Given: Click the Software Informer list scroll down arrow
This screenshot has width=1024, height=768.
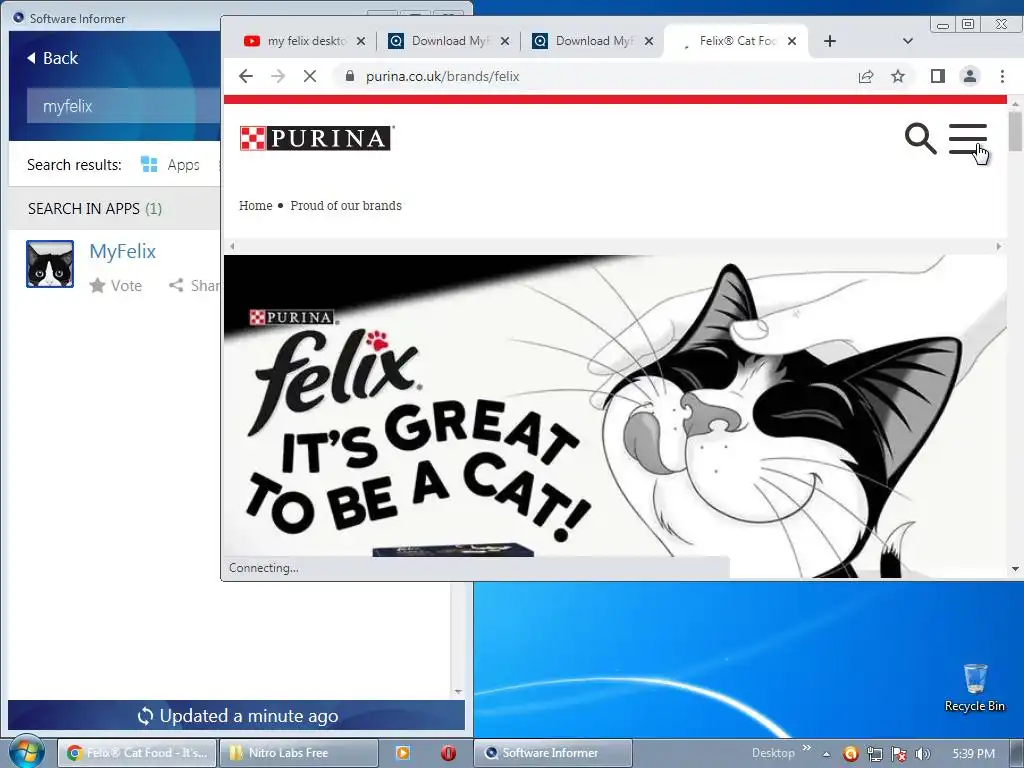Looking at the screenshot, I should pos(458,692).
